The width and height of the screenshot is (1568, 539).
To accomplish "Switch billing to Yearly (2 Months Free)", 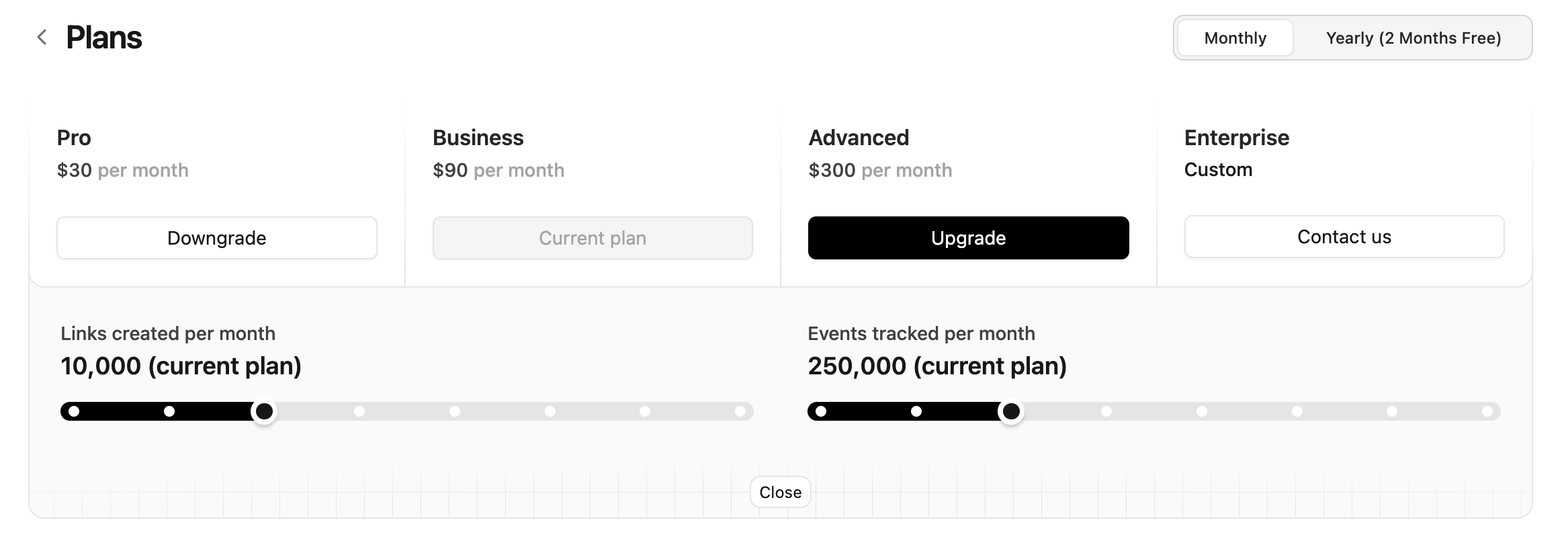I will click(x=1413, y=38).
